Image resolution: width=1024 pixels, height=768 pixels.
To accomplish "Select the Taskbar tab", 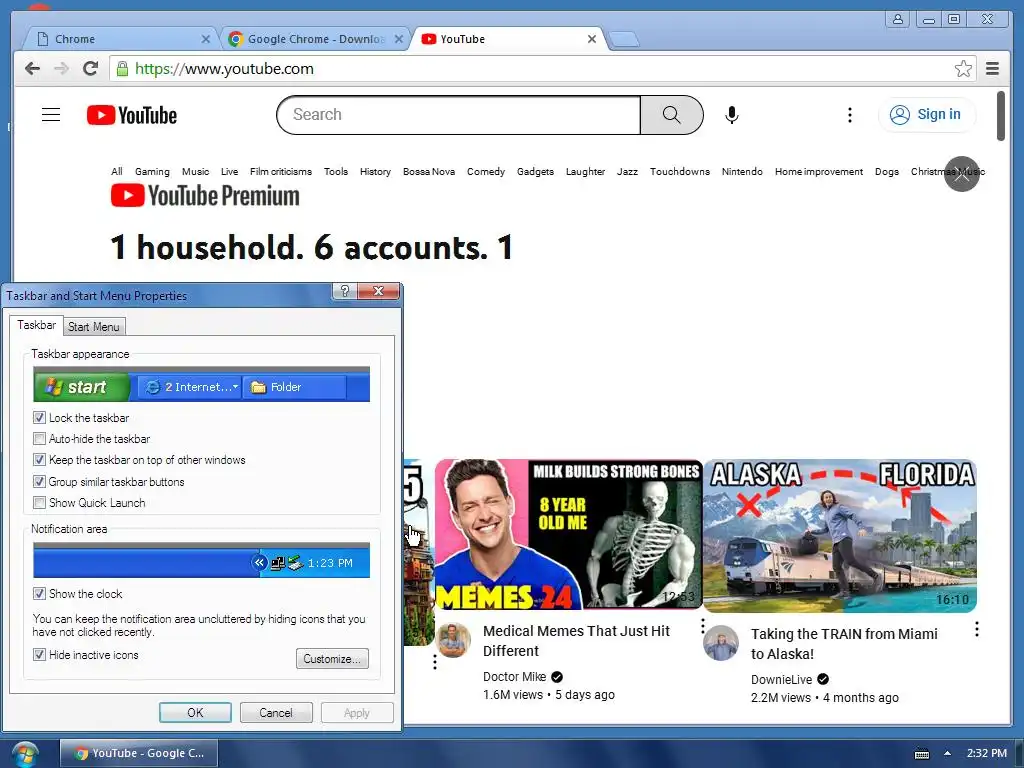I will click(x=37, y=325).
